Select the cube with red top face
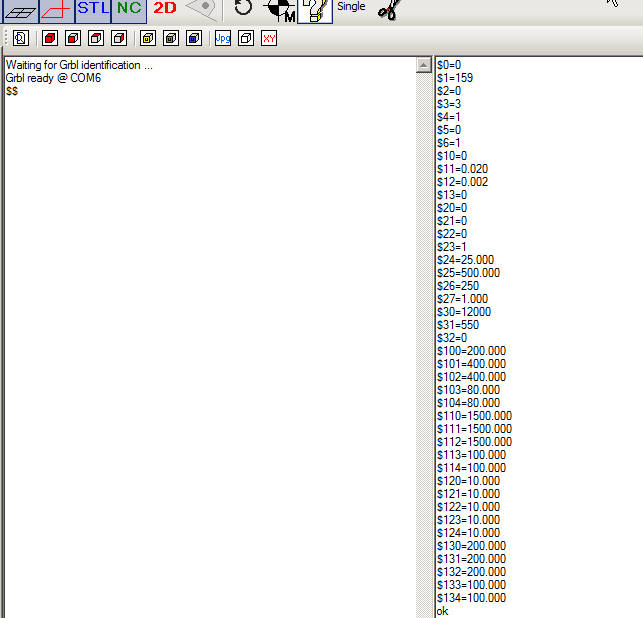This screenshot has width=643, height=618. 96,39
